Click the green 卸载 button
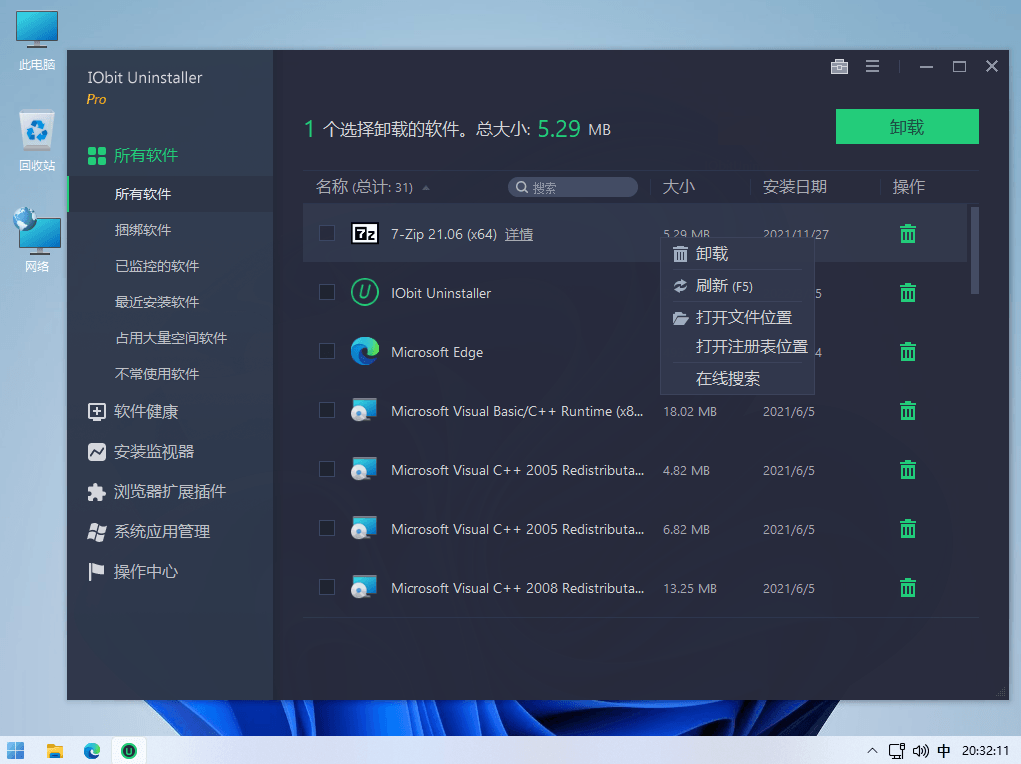Screen dimensions: 1021x764 point(907,126)
